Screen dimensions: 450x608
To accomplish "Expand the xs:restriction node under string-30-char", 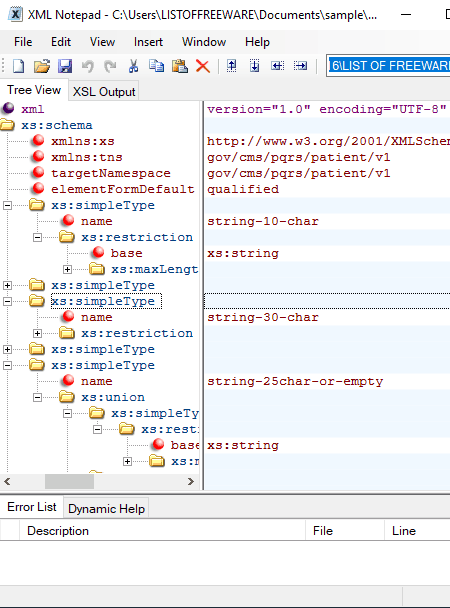I will (37, 333).
